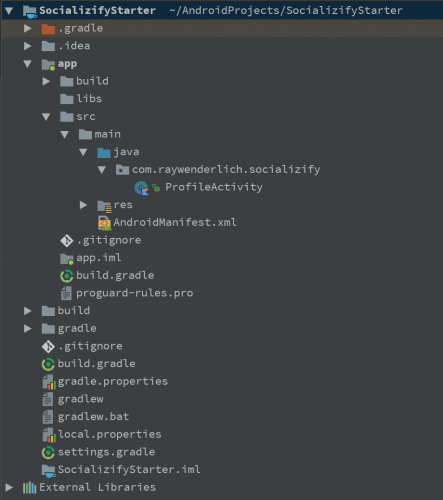Collapse the src folder arrow
443x500 pixels.
coord(46,117)
